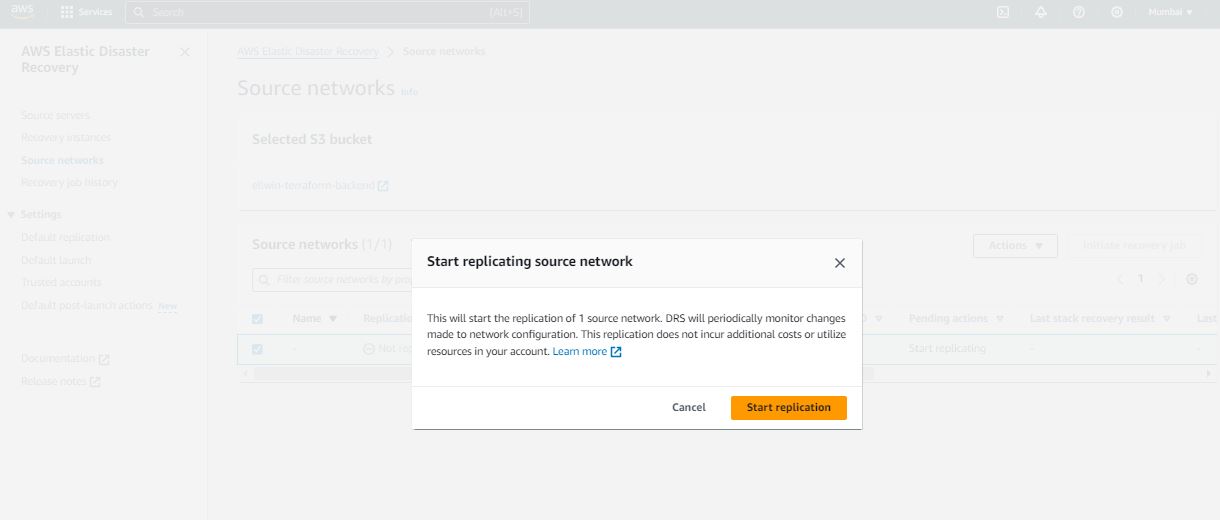The width and height of the screenshot is (1220, 520).
Task: Expand the Actions dropdown
Action: [x=1015, y=246]
